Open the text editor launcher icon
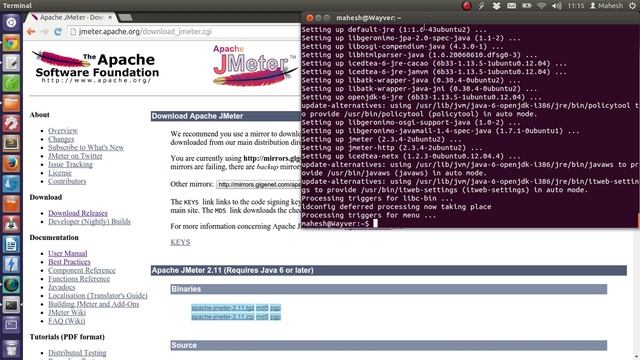This screenshot has width=640, height=360. point(11,63)
